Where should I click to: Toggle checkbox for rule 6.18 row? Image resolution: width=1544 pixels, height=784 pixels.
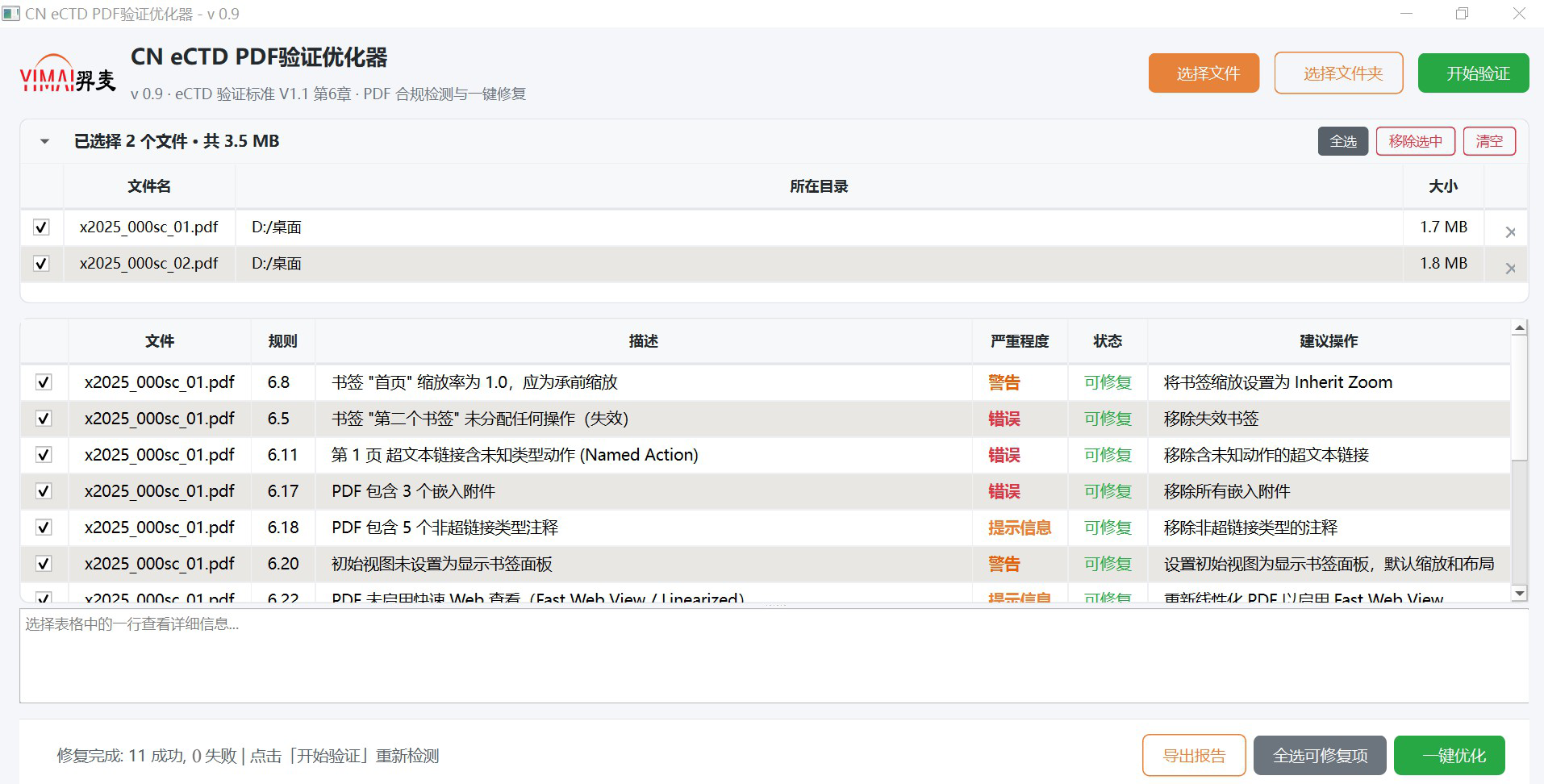point(44,528)
